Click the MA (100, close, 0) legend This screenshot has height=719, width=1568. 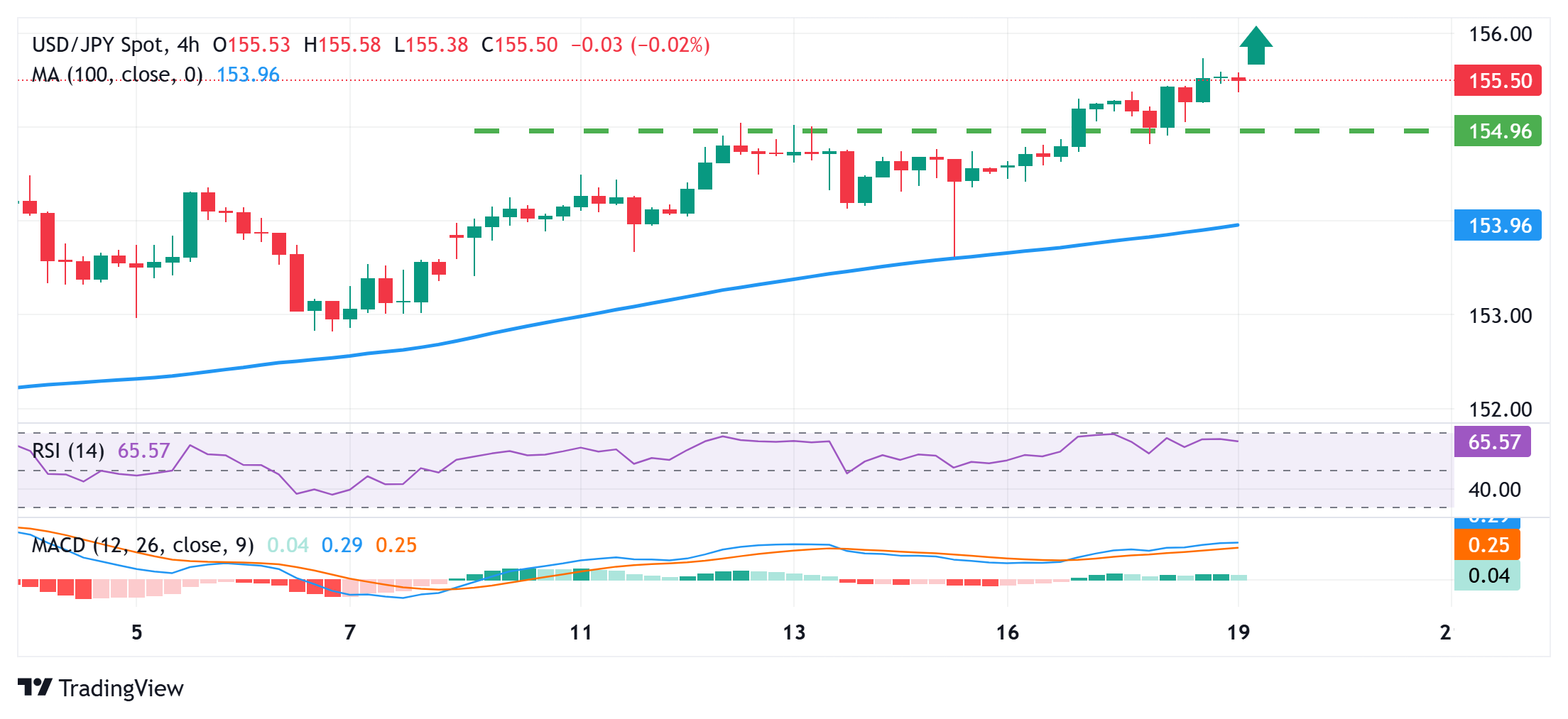tap(117, 75)
